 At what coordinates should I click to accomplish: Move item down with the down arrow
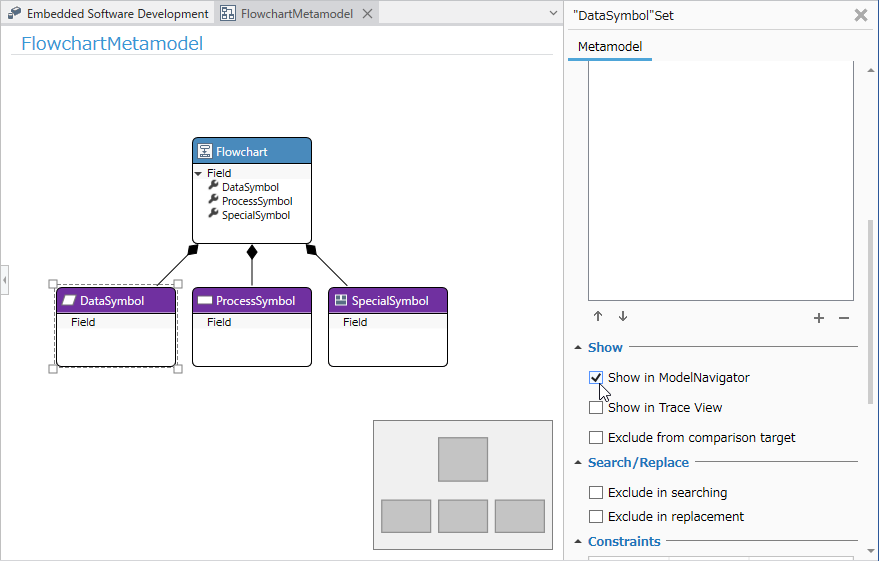pos(623,317)
